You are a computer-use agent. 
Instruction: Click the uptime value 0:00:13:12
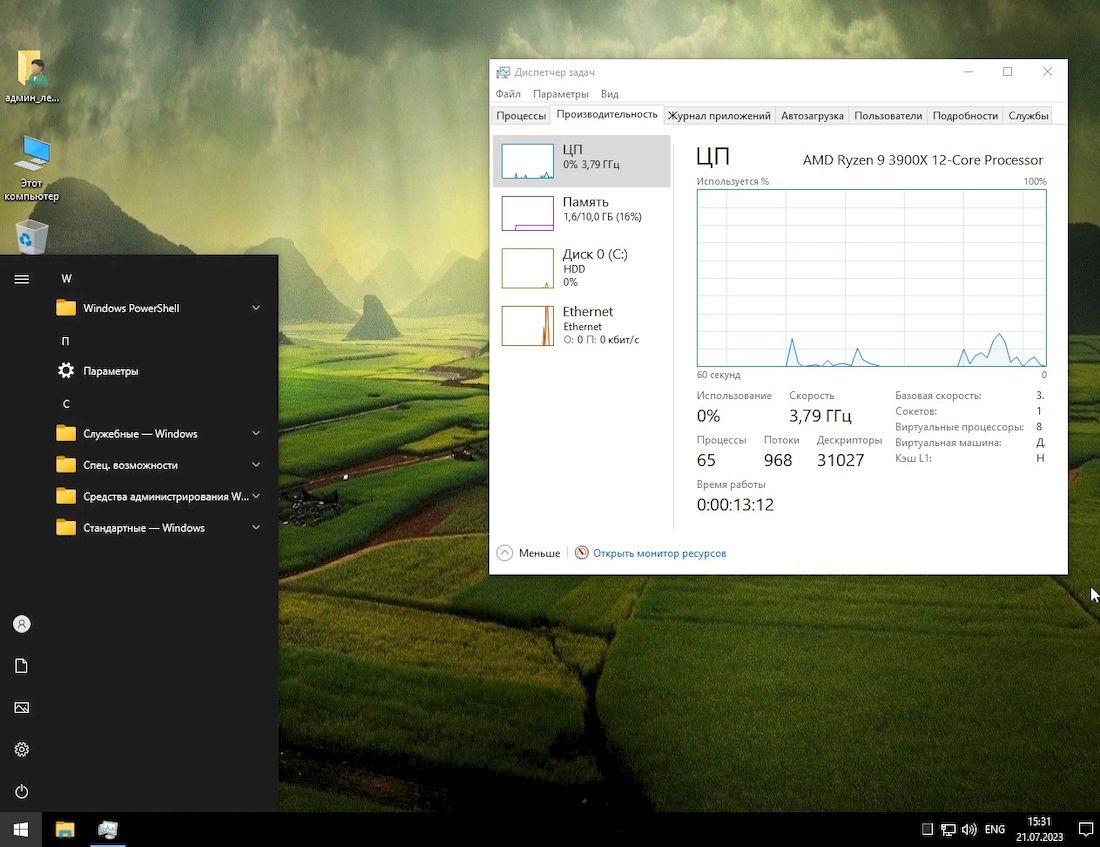point(735,505)
